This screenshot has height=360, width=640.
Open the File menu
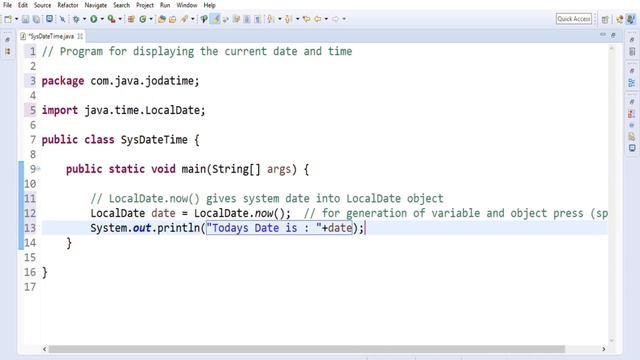pyautogui.click(x=7, y=5)
